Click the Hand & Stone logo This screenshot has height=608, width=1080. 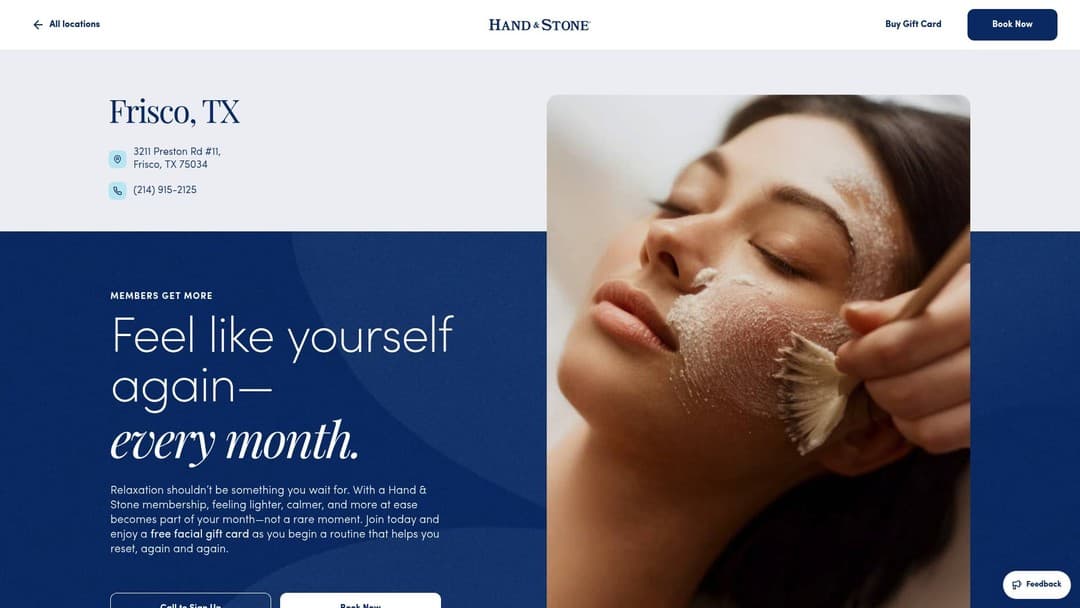click(539, 25)
